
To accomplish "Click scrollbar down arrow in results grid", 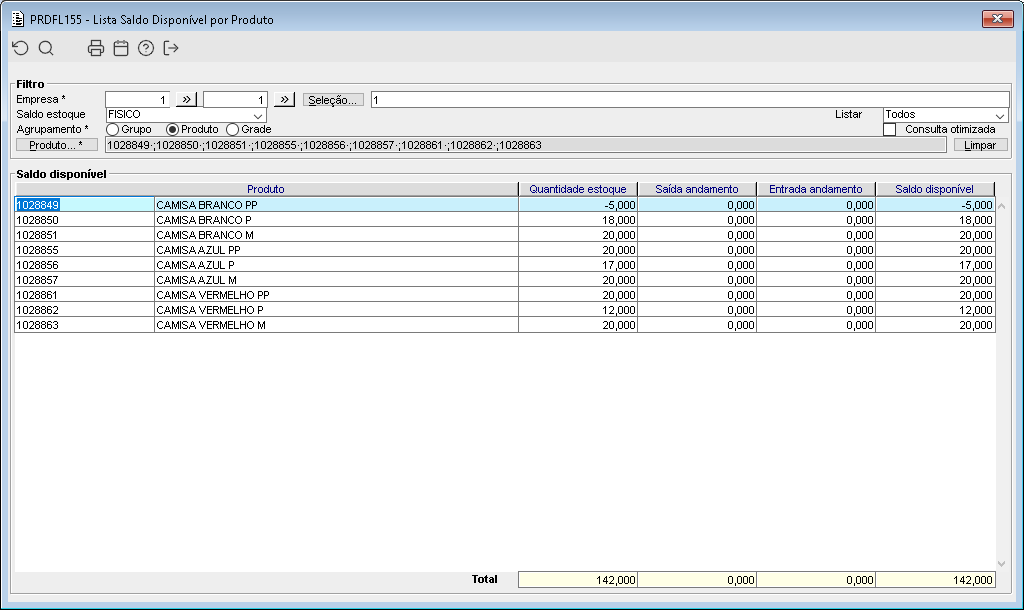I will point(1002,564).
